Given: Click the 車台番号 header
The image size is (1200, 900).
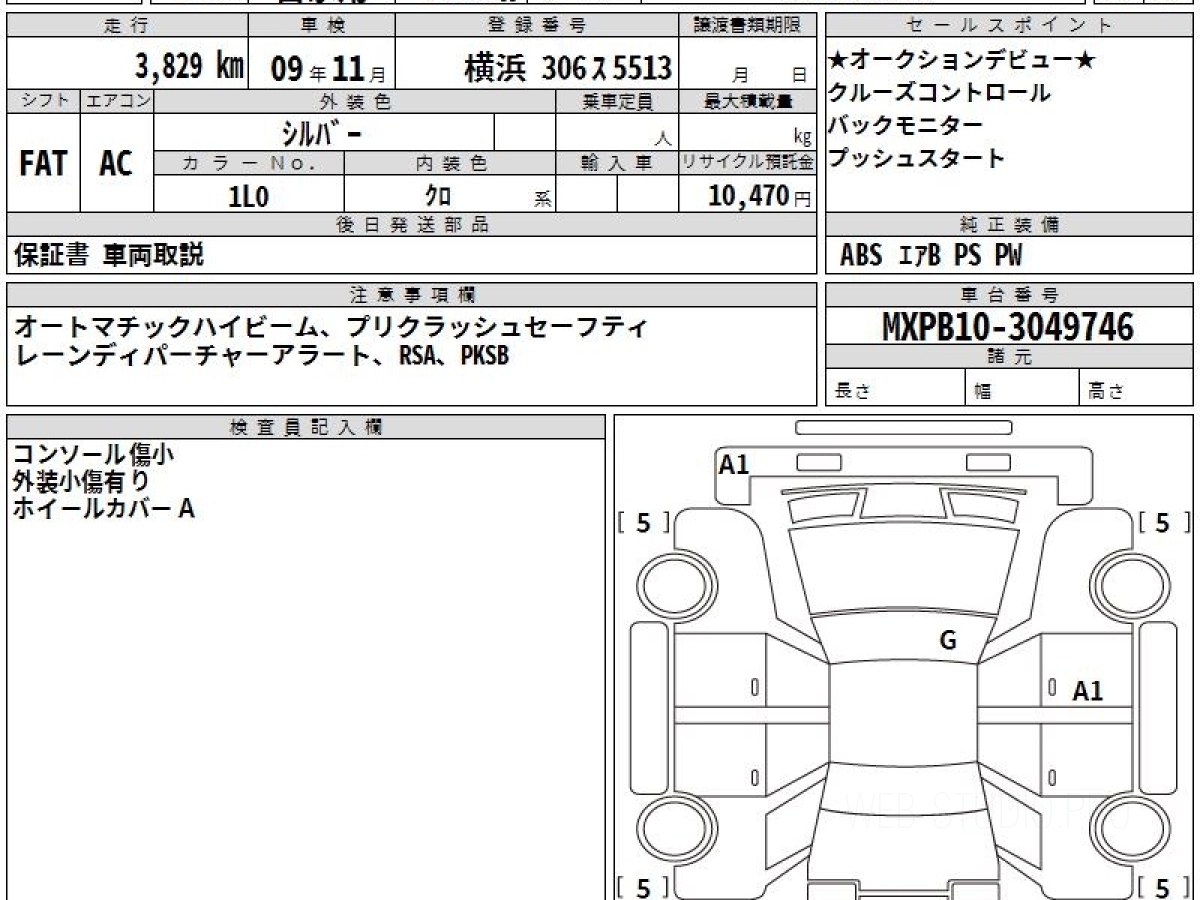Looking at the screenshot, I should click(x=1009, y=295).
